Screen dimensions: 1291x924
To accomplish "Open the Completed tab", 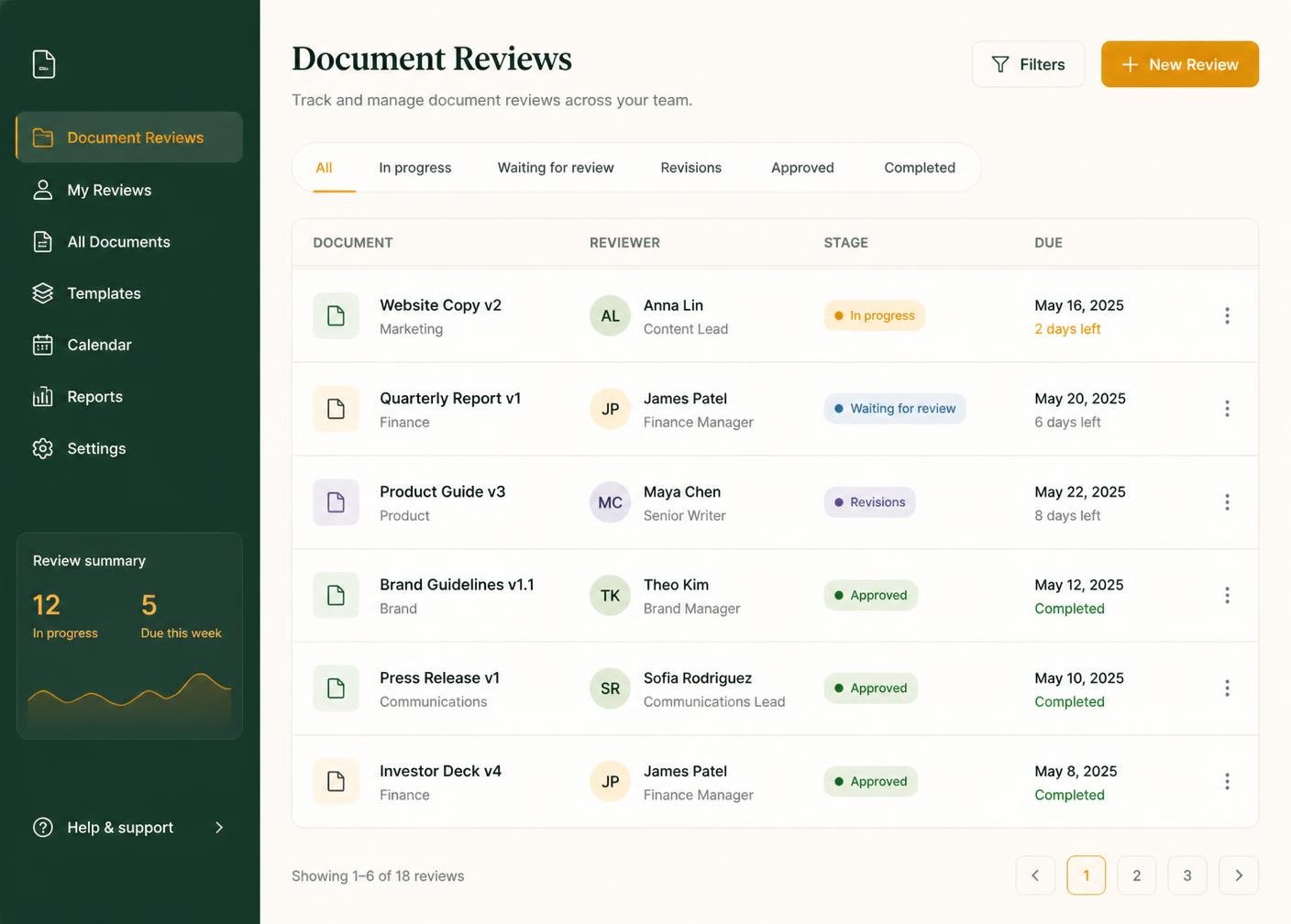I will pos(920,168).
